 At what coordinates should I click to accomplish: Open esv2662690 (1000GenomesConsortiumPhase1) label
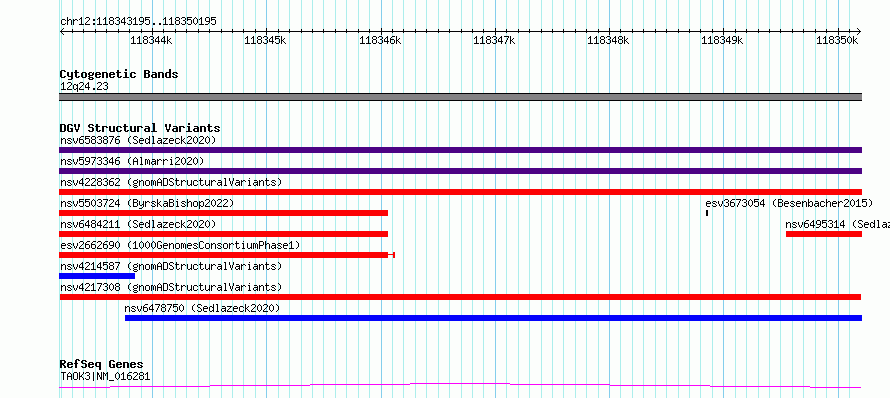180,245
